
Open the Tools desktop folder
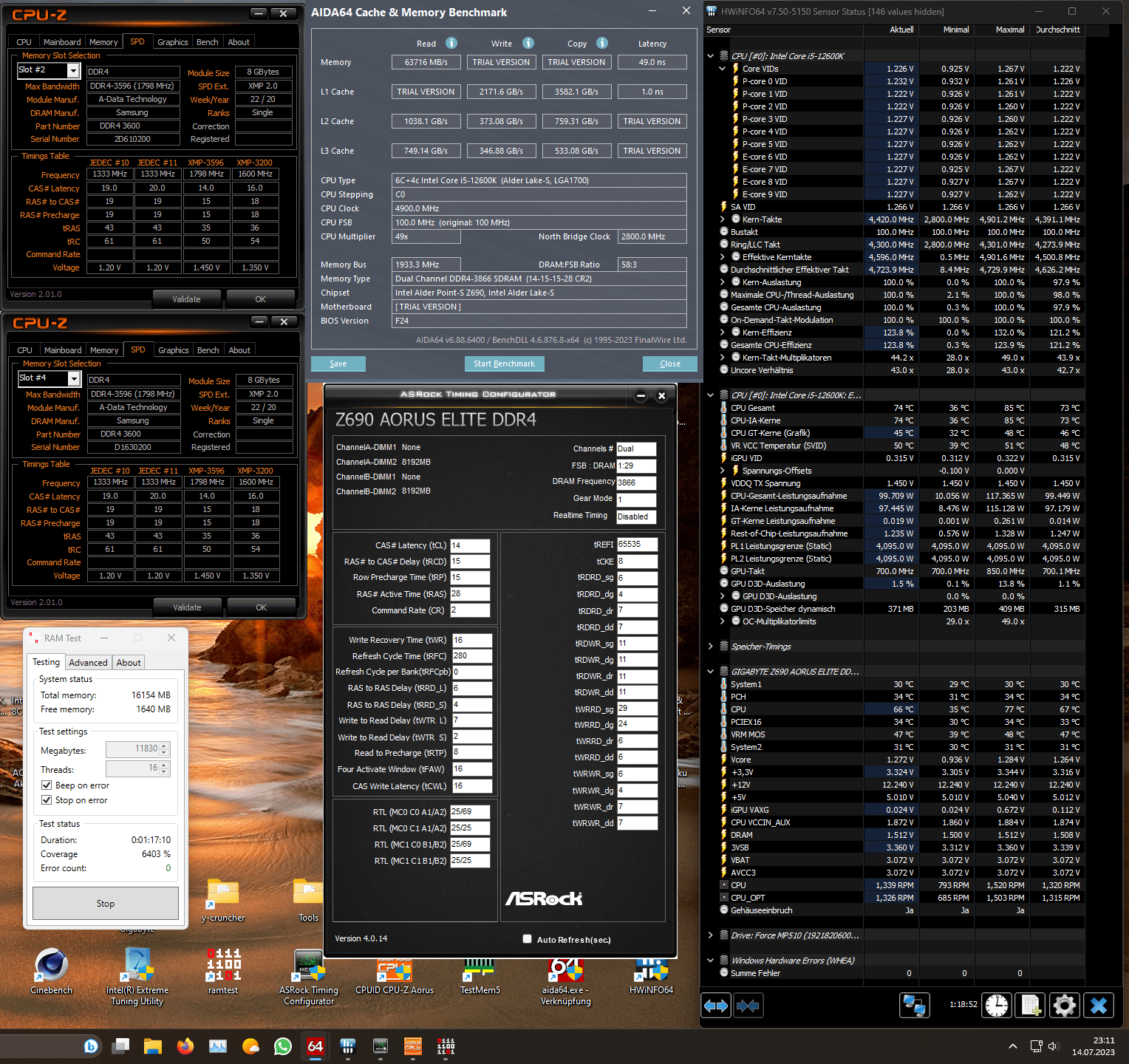point(309,901)
